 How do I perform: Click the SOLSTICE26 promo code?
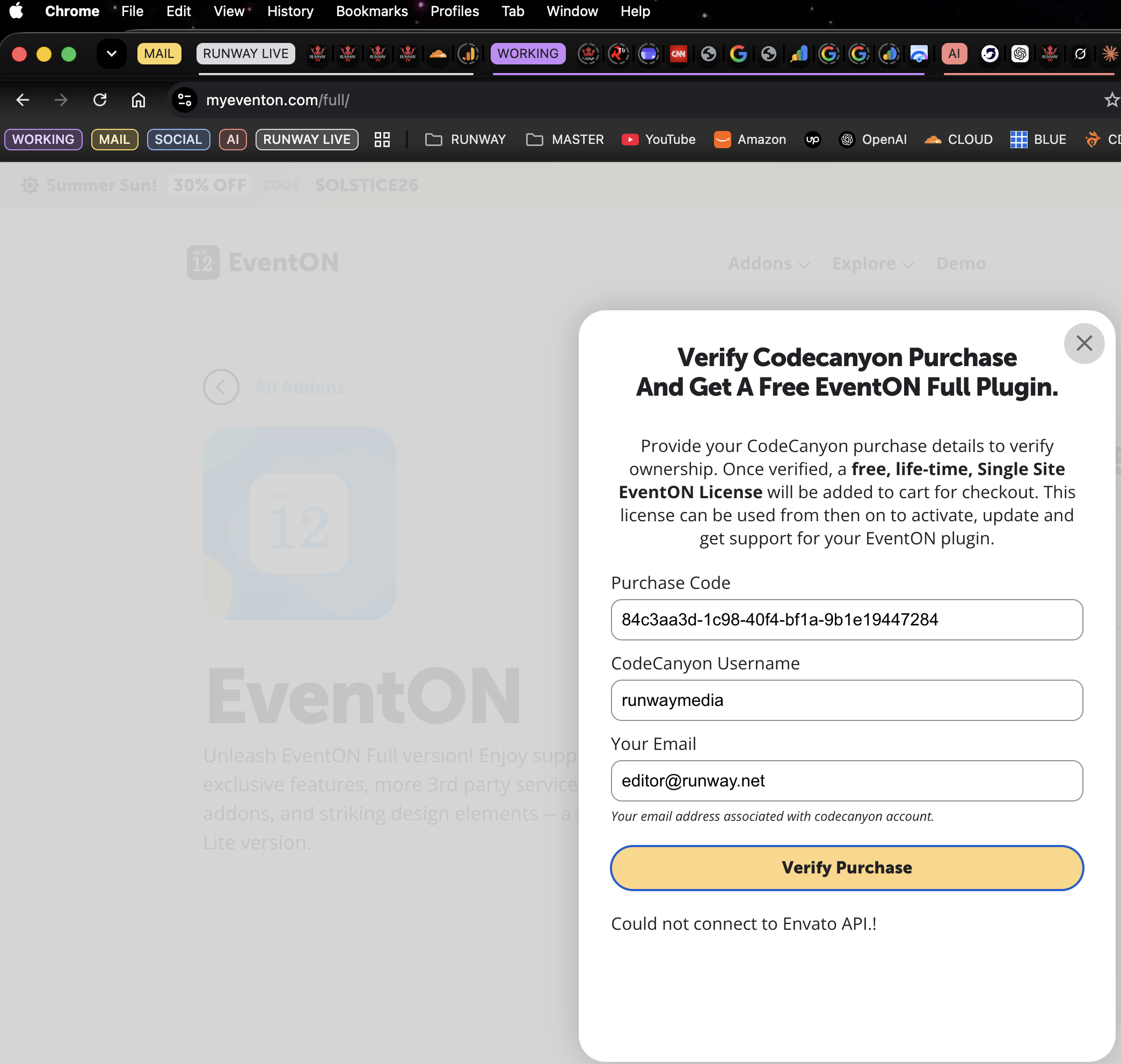(367, 185)
